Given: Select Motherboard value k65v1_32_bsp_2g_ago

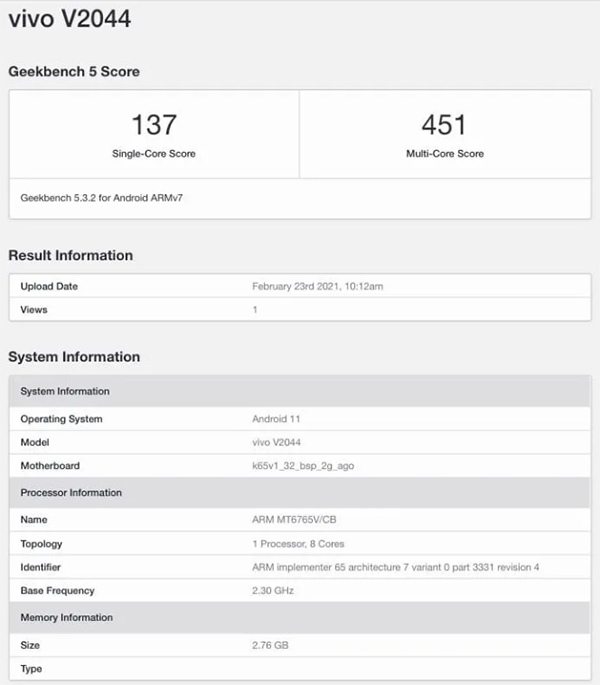Looking at the screenshot, I should [303, 466].
